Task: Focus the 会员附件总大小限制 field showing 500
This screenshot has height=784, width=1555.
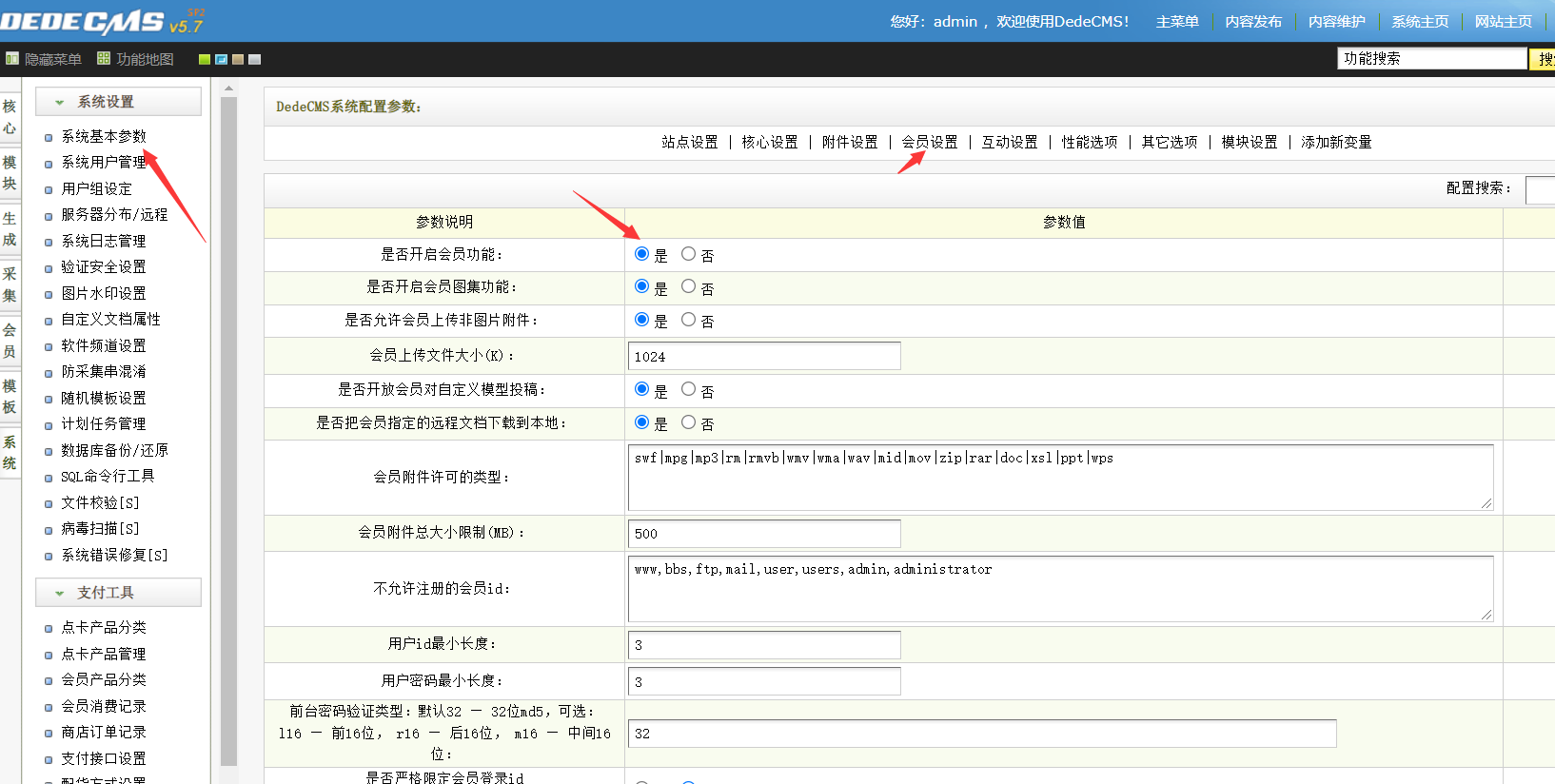Action: pyautogui.click(x=764, y=534)
